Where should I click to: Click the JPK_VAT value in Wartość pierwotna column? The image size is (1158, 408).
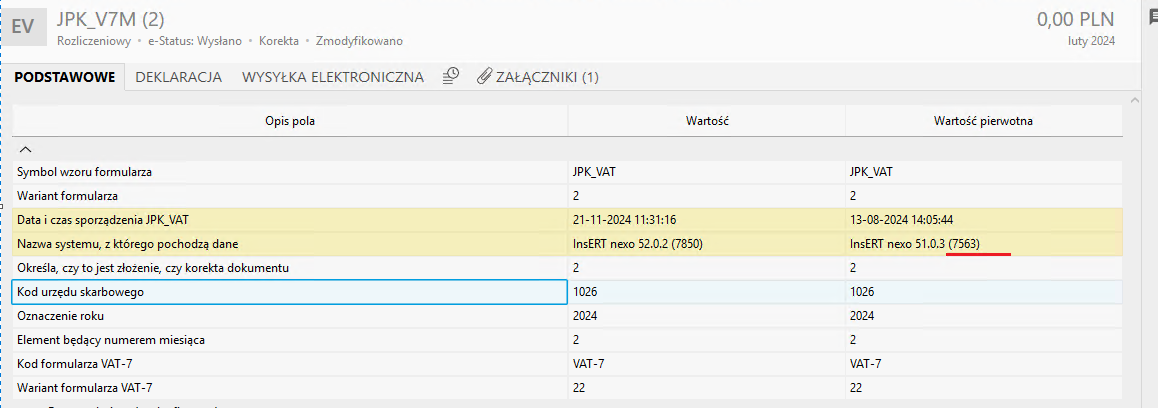coord(871,172)
